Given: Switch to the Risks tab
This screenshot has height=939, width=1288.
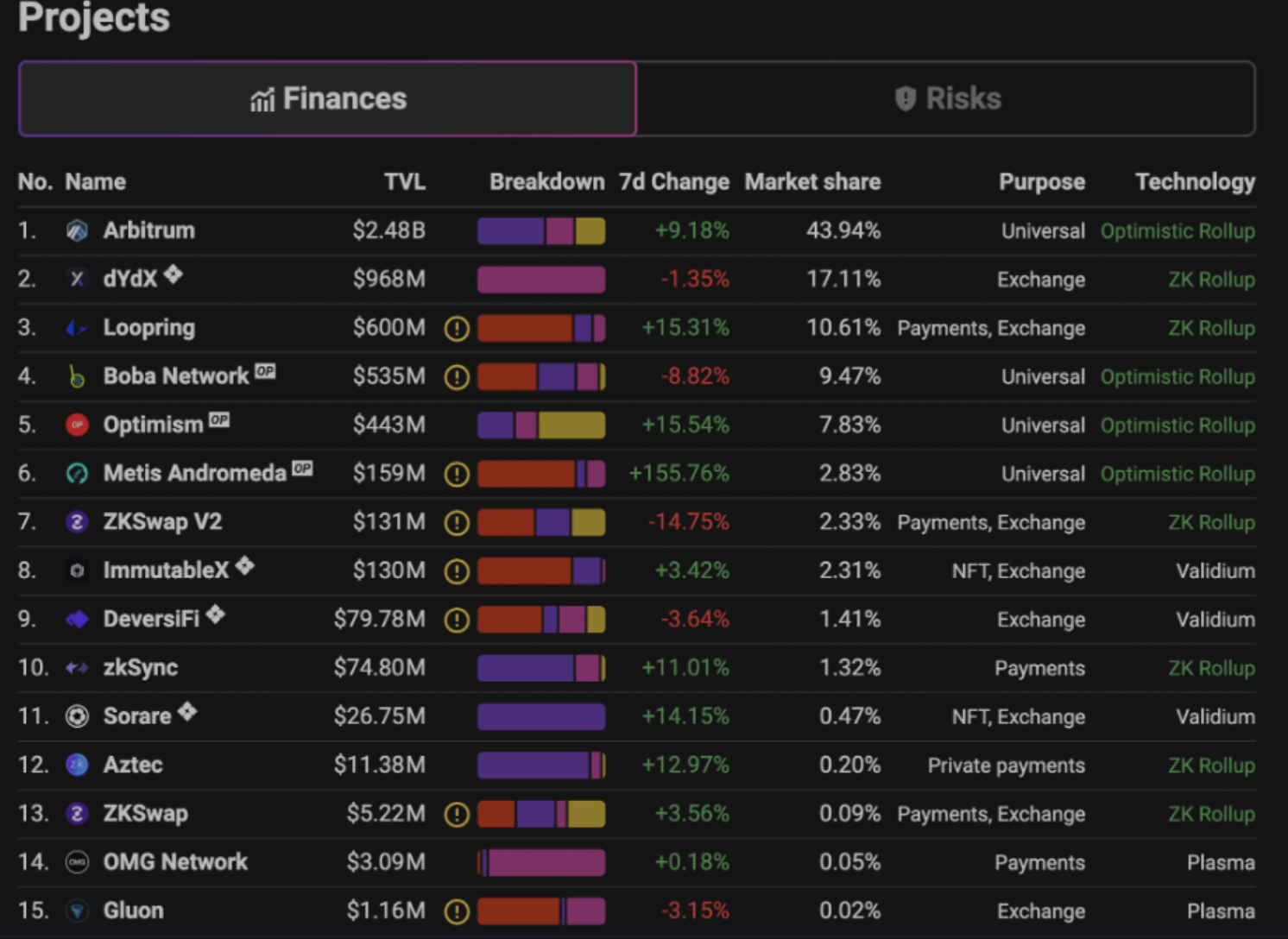Looking at the screenshot, I should point(946,99).
